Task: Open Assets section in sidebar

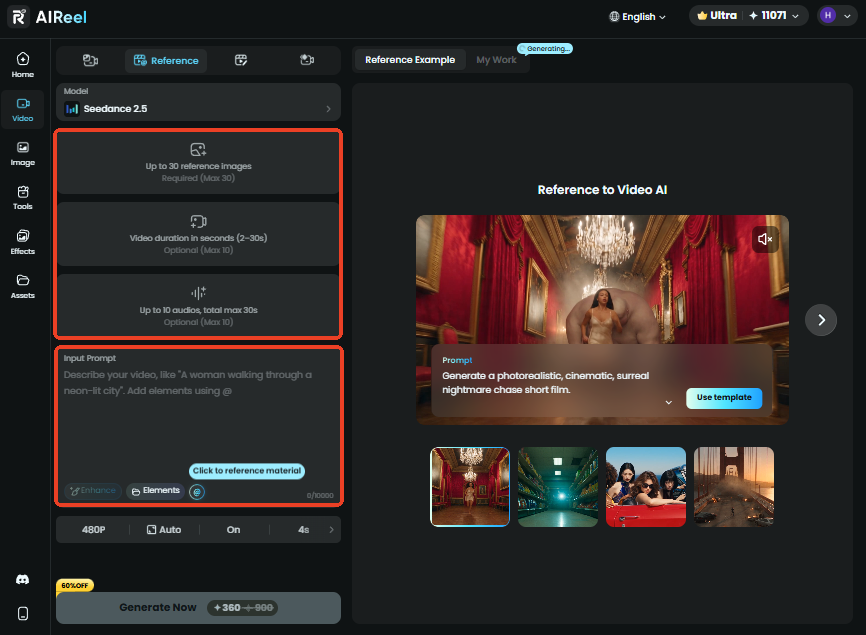Action: coord(23,286)
